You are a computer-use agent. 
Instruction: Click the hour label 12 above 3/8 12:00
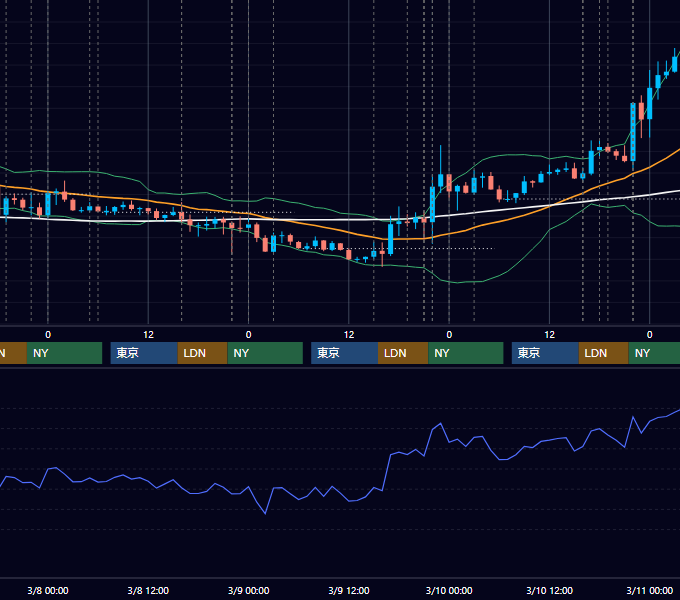[148, 335]
